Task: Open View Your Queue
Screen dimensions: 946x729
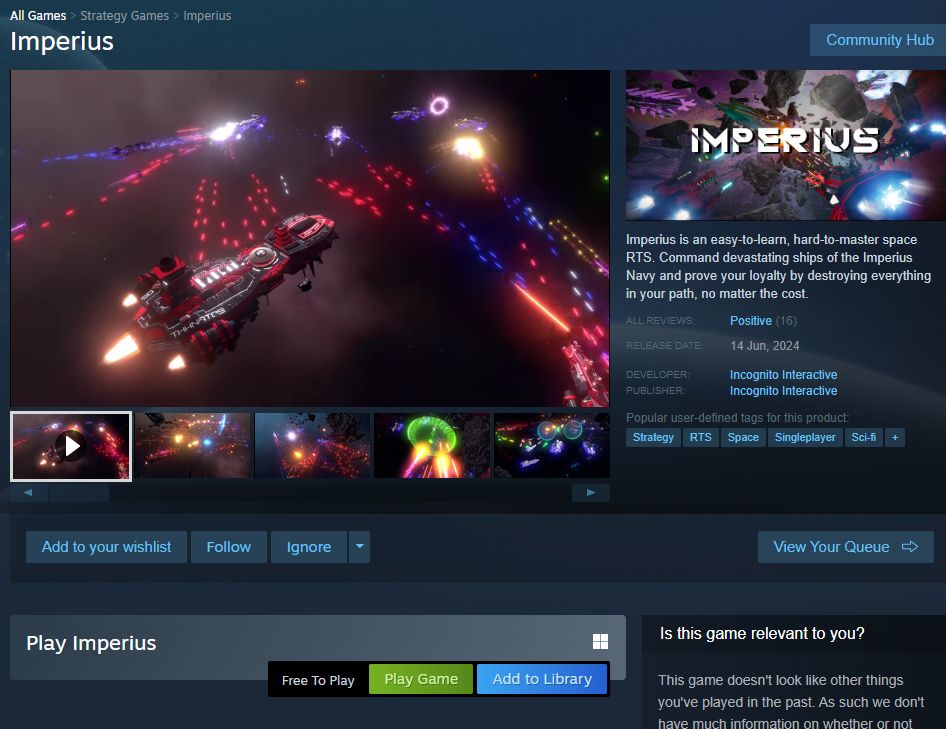Action: pos(846,547)
